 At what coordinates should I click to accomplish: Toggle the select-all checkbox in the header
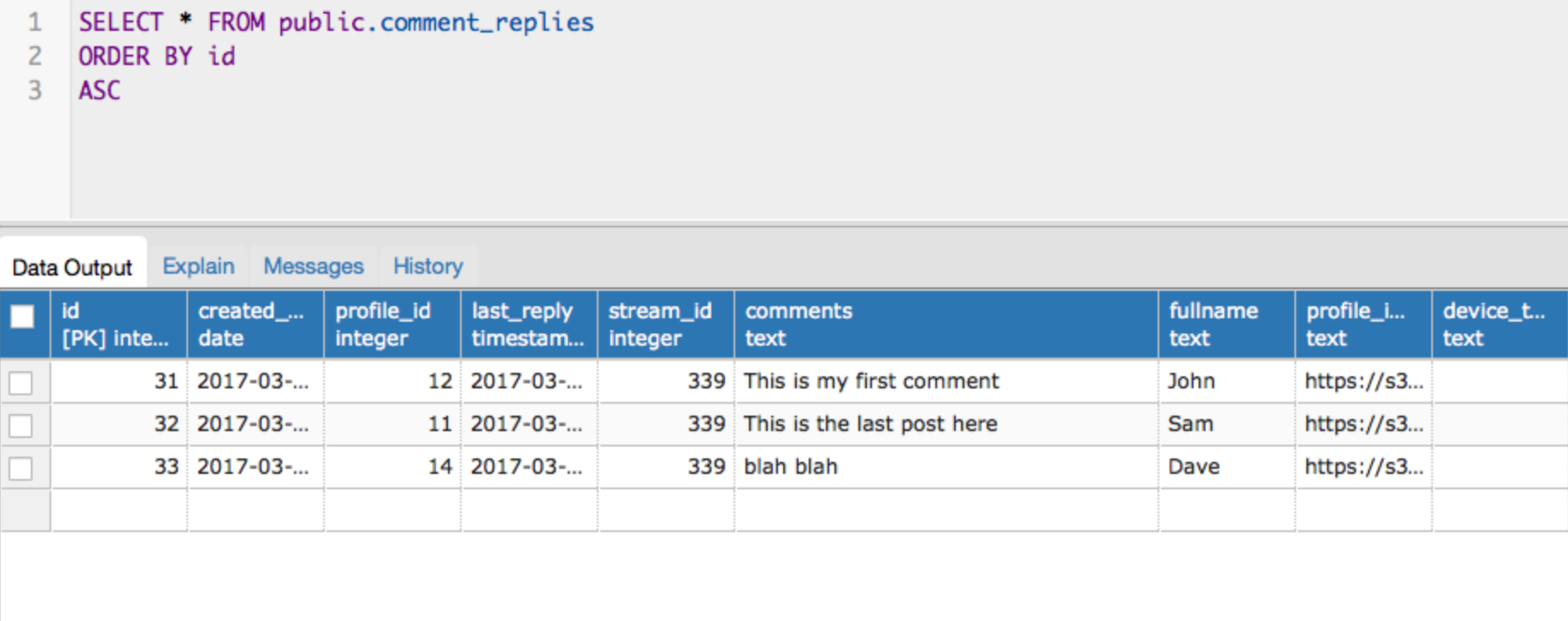(x=22, y=317)
